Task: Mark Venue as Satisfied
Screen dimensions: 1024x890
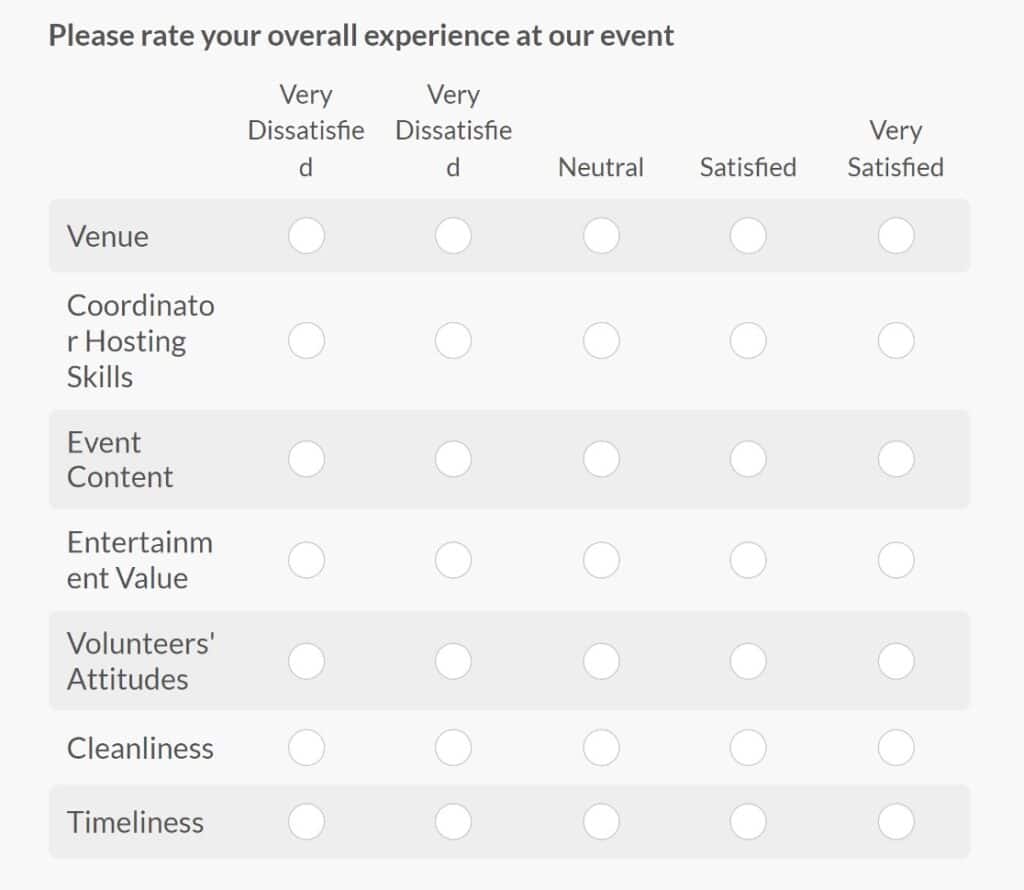Action: click(x=748, y=236)
